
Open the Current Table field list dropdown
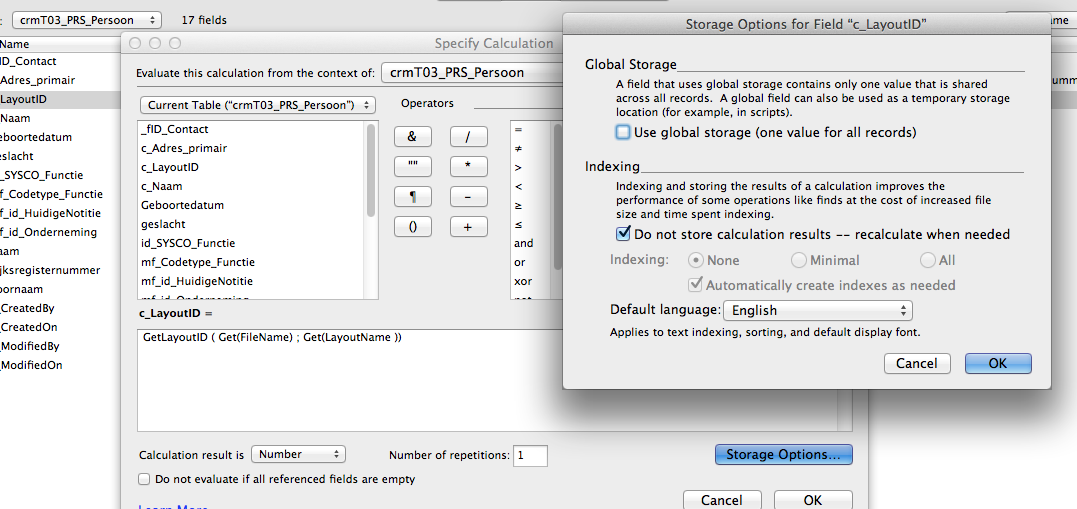click(258, 105)
